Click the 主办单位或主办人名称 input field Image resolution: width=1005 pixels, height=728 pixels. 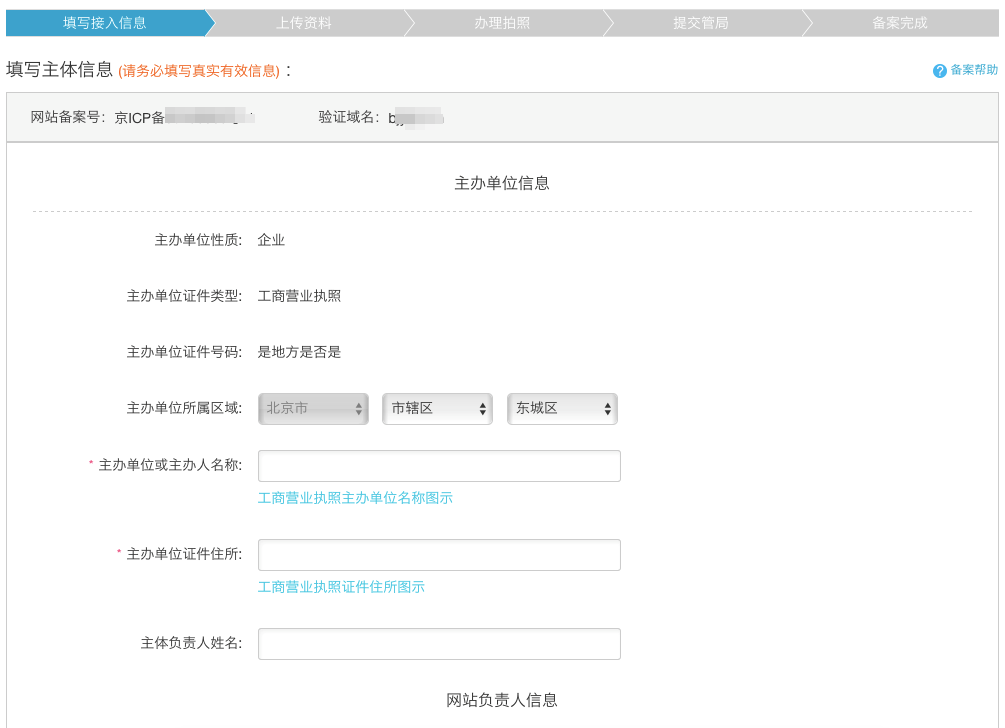point(439,465)
